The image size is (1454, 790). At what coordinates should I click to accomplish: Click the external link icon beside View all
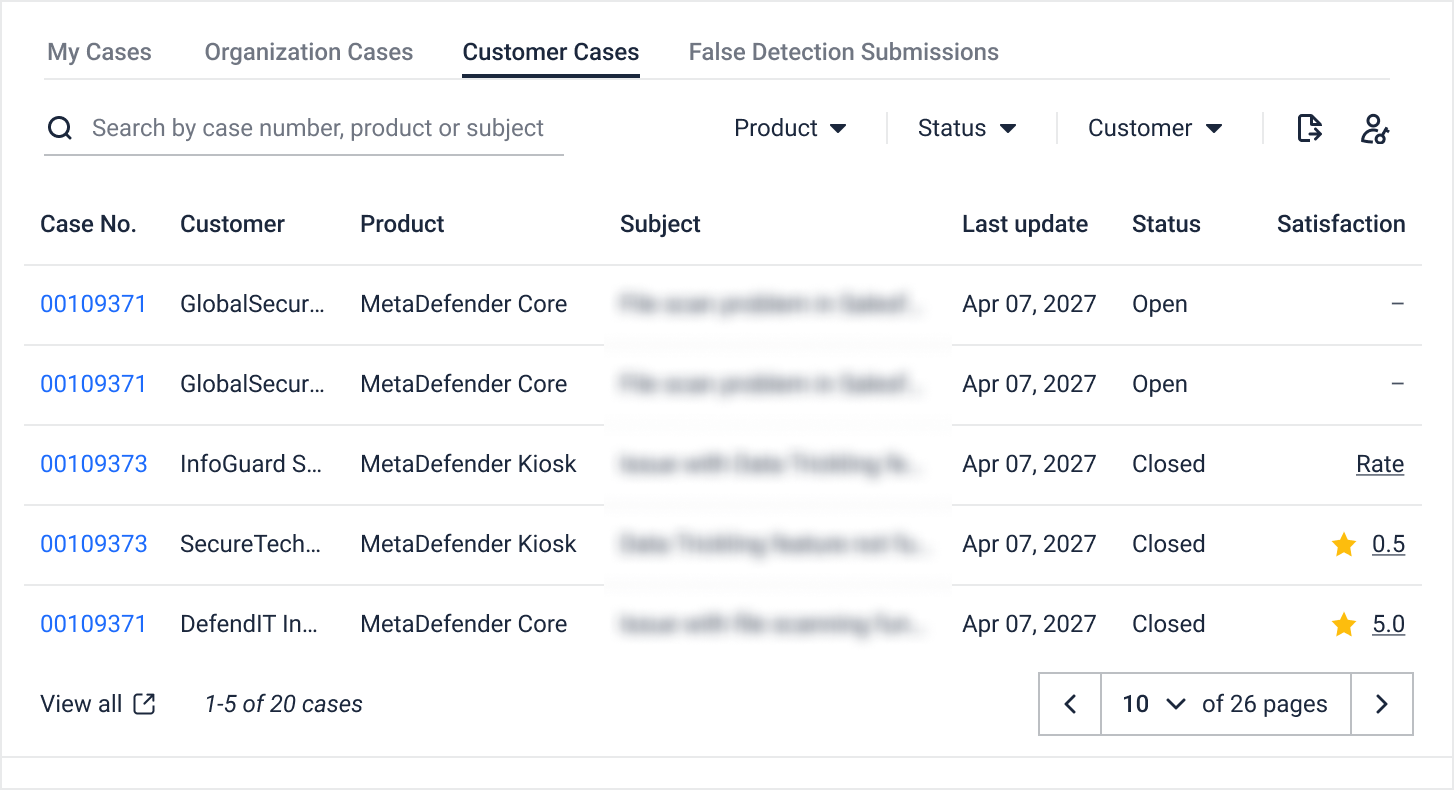click(x=145, y=704)
